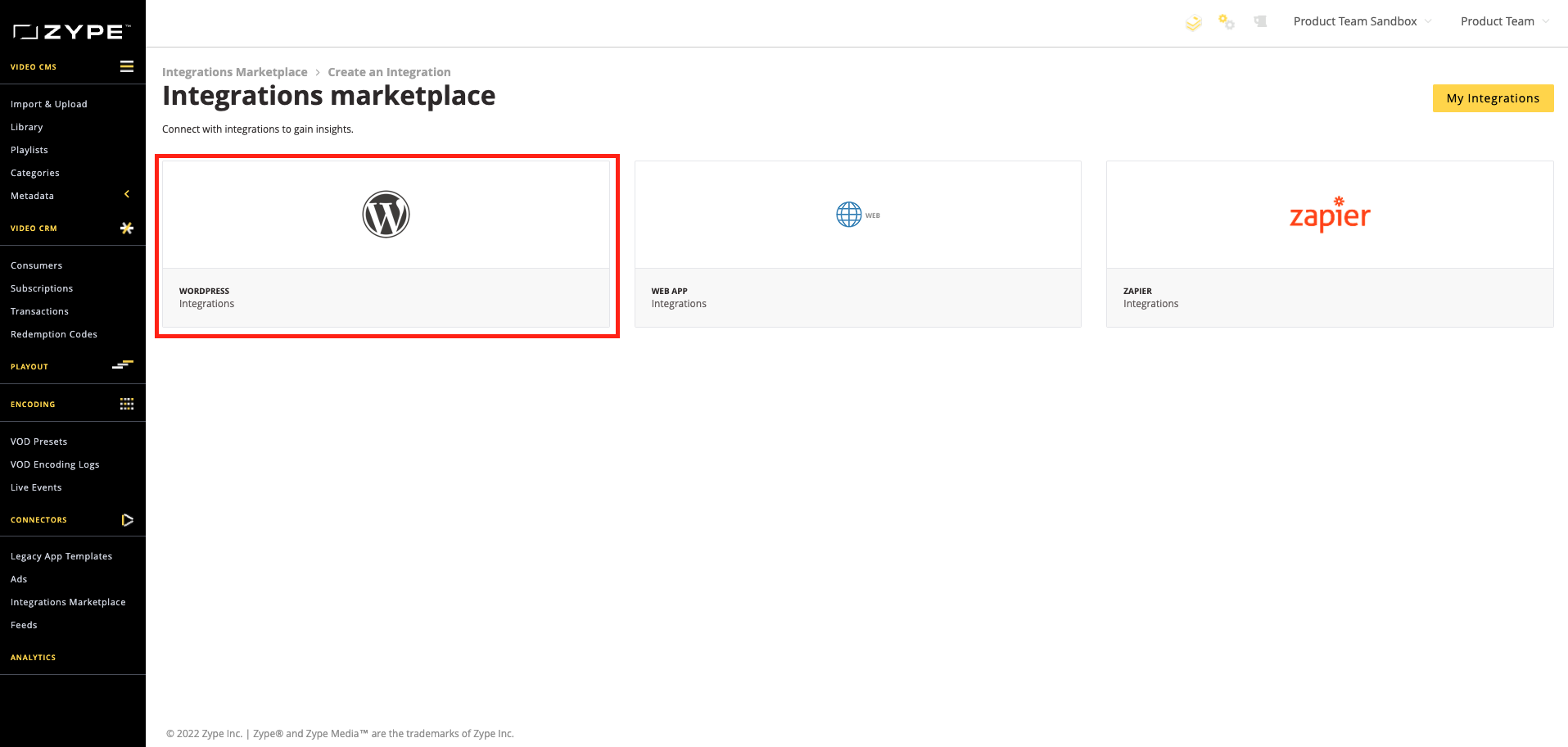Open Legacy App Templates

[x=61, y=556]
